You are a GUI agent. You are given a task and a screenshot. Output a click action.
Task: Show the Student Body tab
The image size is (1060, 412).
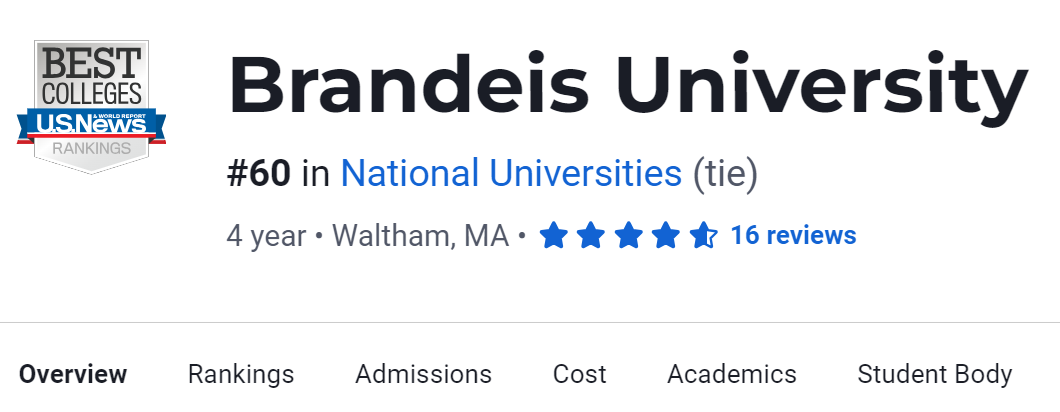tap(935, 374)
